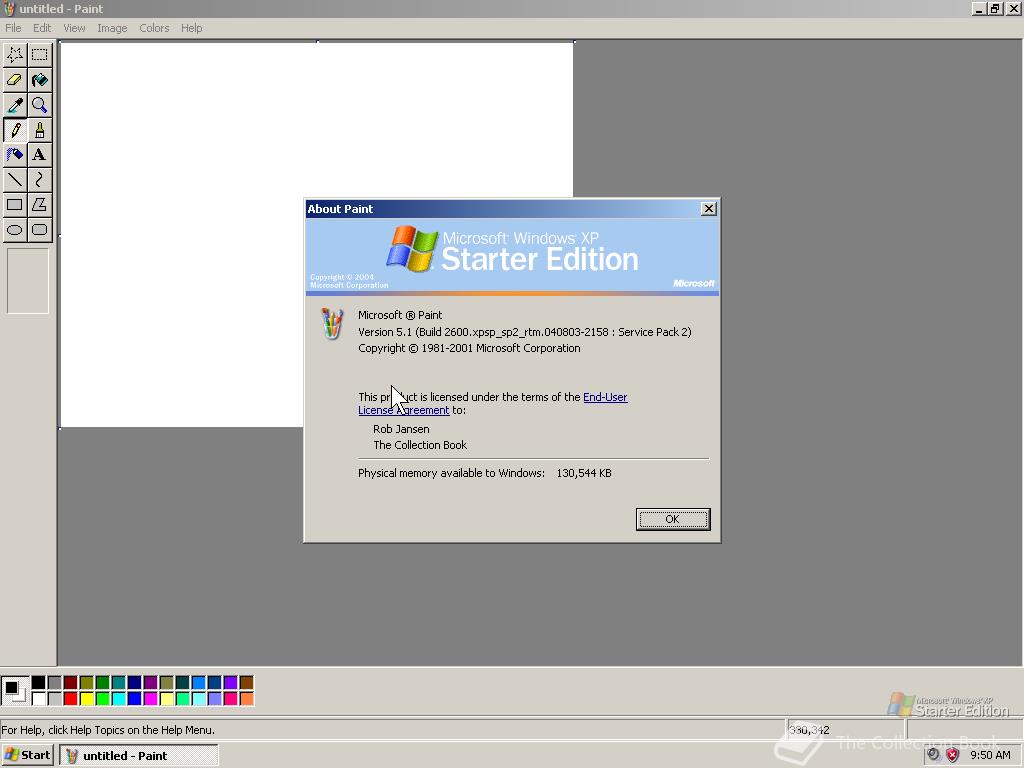Open the Image menu
This screenshot has width=1024, height=768.
(x=112, y=28)
